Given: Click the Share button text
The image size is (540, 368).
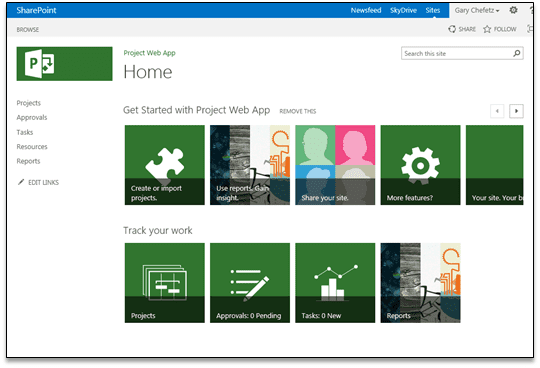Looking at the screenshot, I should (x=467, y=29).
